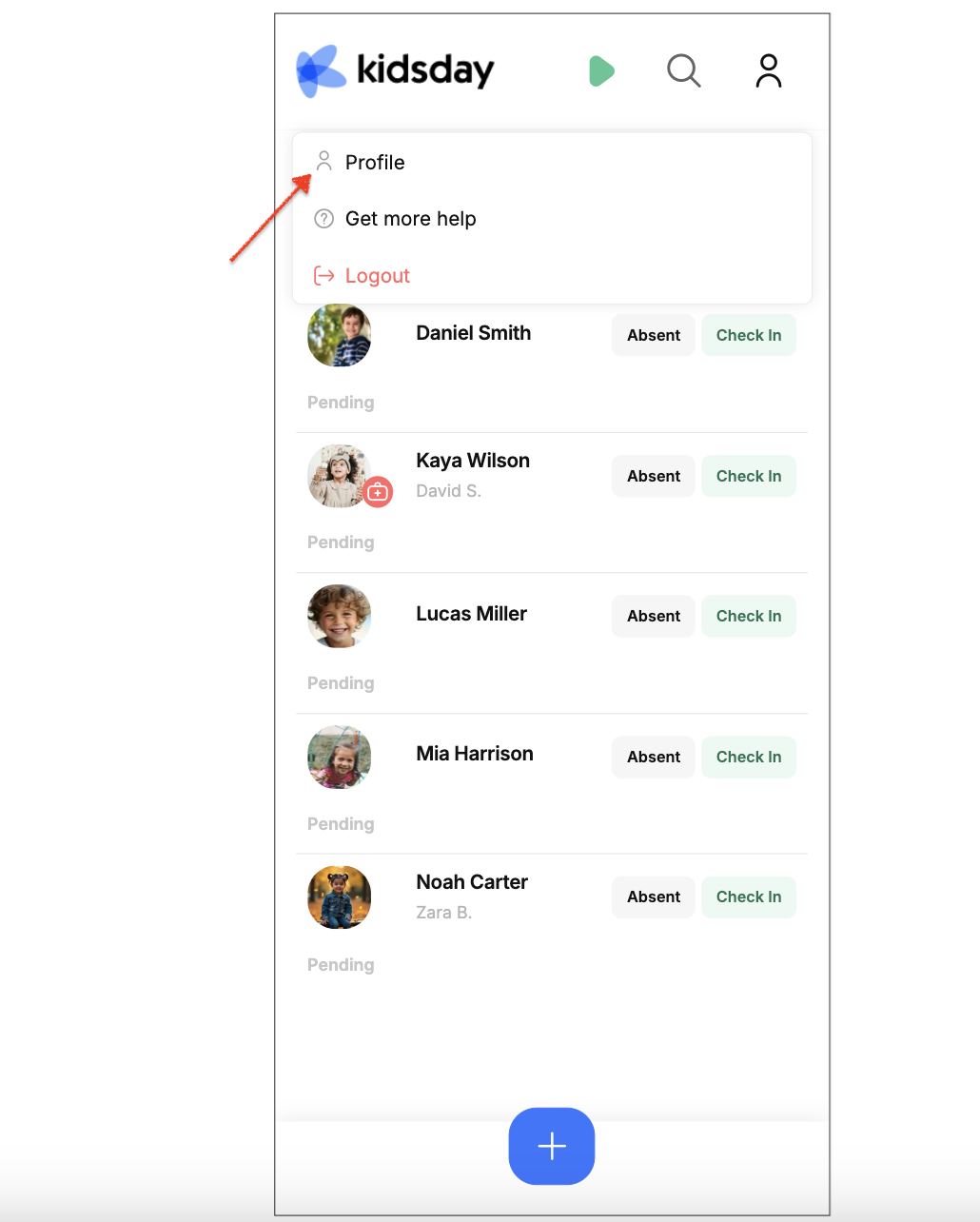The height and width of the screenshot is (1222, 980).
Task: Check In Noah Carter
Action: coord(749,897)
